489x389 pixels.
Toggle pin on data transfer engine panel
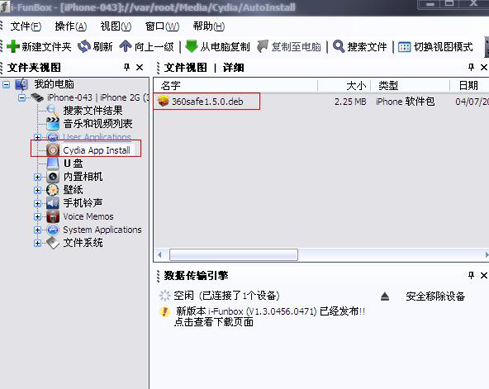point(471,275)
